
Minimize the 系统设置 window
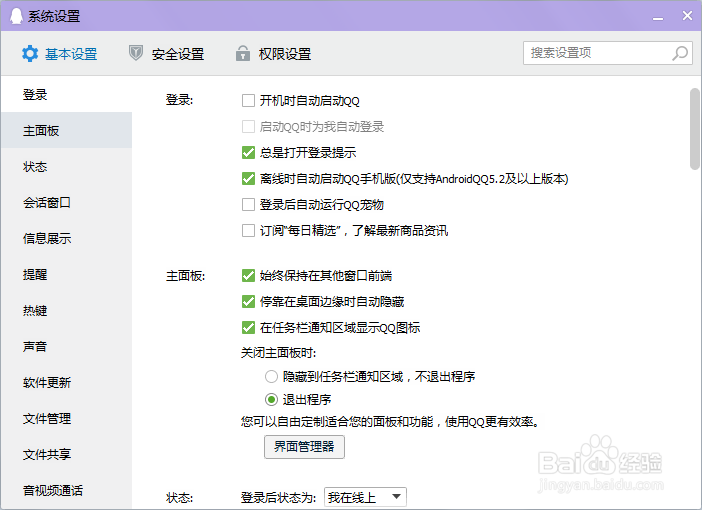(x=658, y=17)
